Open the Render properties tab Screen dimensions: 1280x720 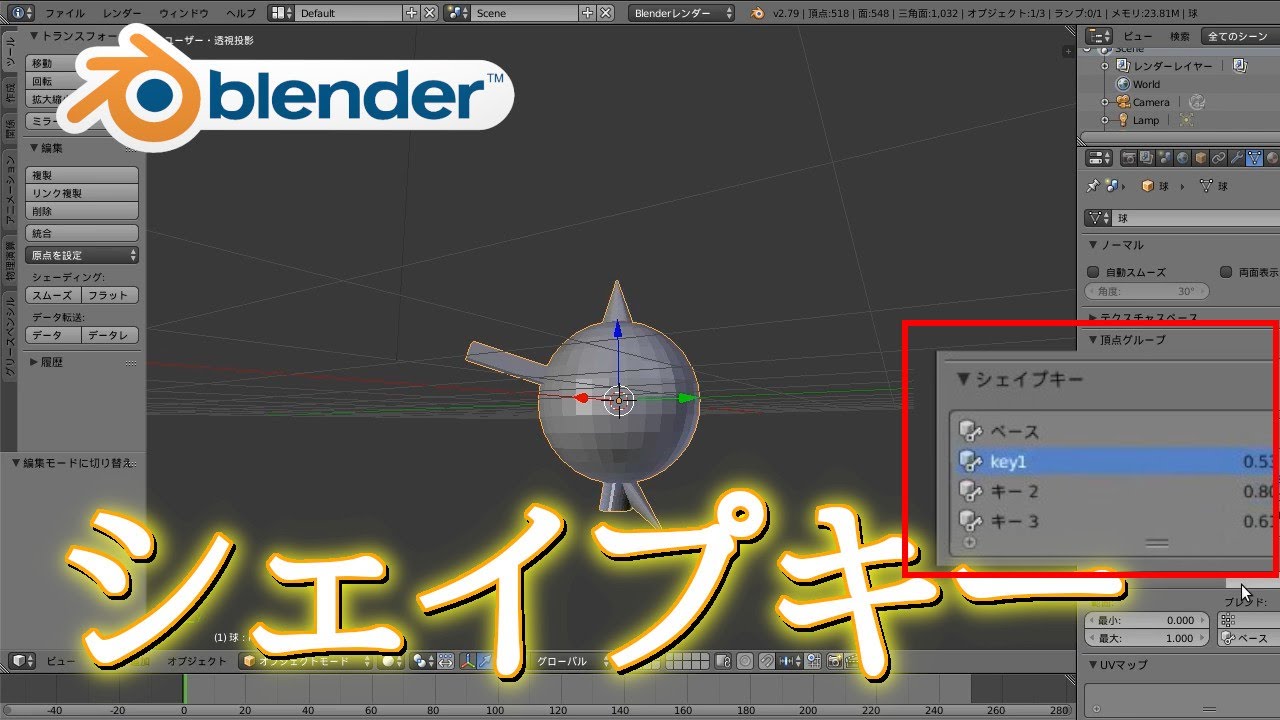point(1129,158)
